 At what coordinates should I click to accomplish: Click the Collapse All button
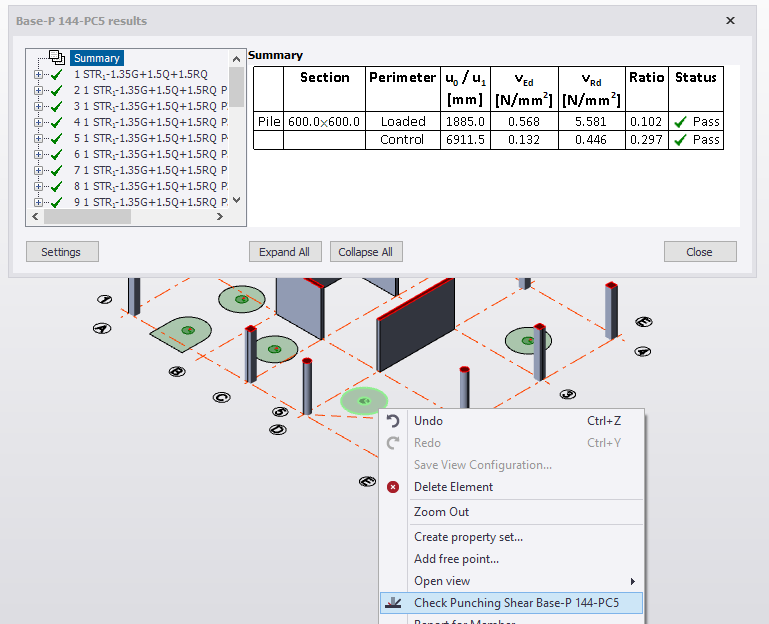(366, 252)
